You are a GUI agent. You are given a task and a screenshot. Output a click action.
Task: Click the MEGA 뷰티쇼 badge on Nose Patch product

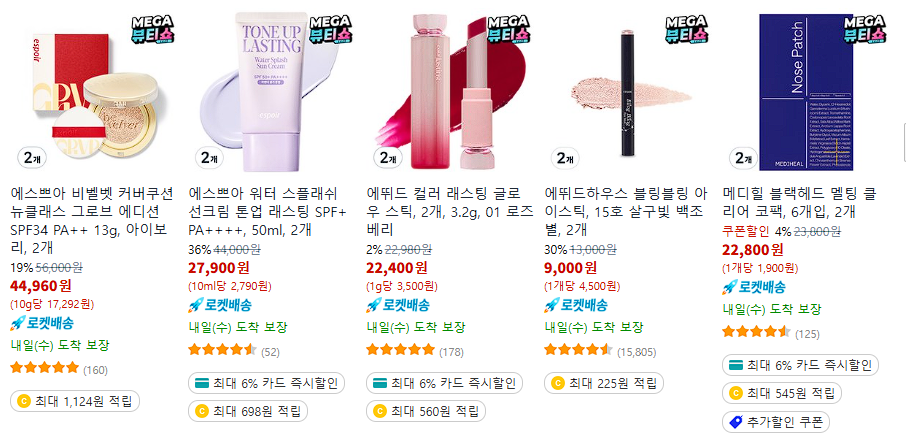coord(864,29)
